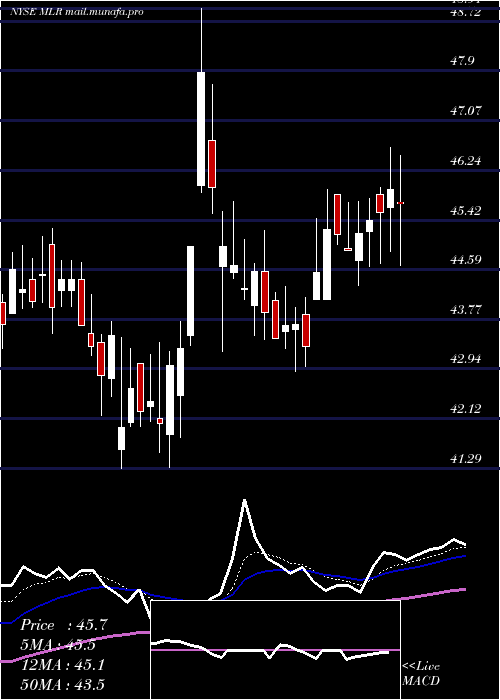Select the 45.42 price axis label
This screenshot has width=500, height=700.
(467, 210)
